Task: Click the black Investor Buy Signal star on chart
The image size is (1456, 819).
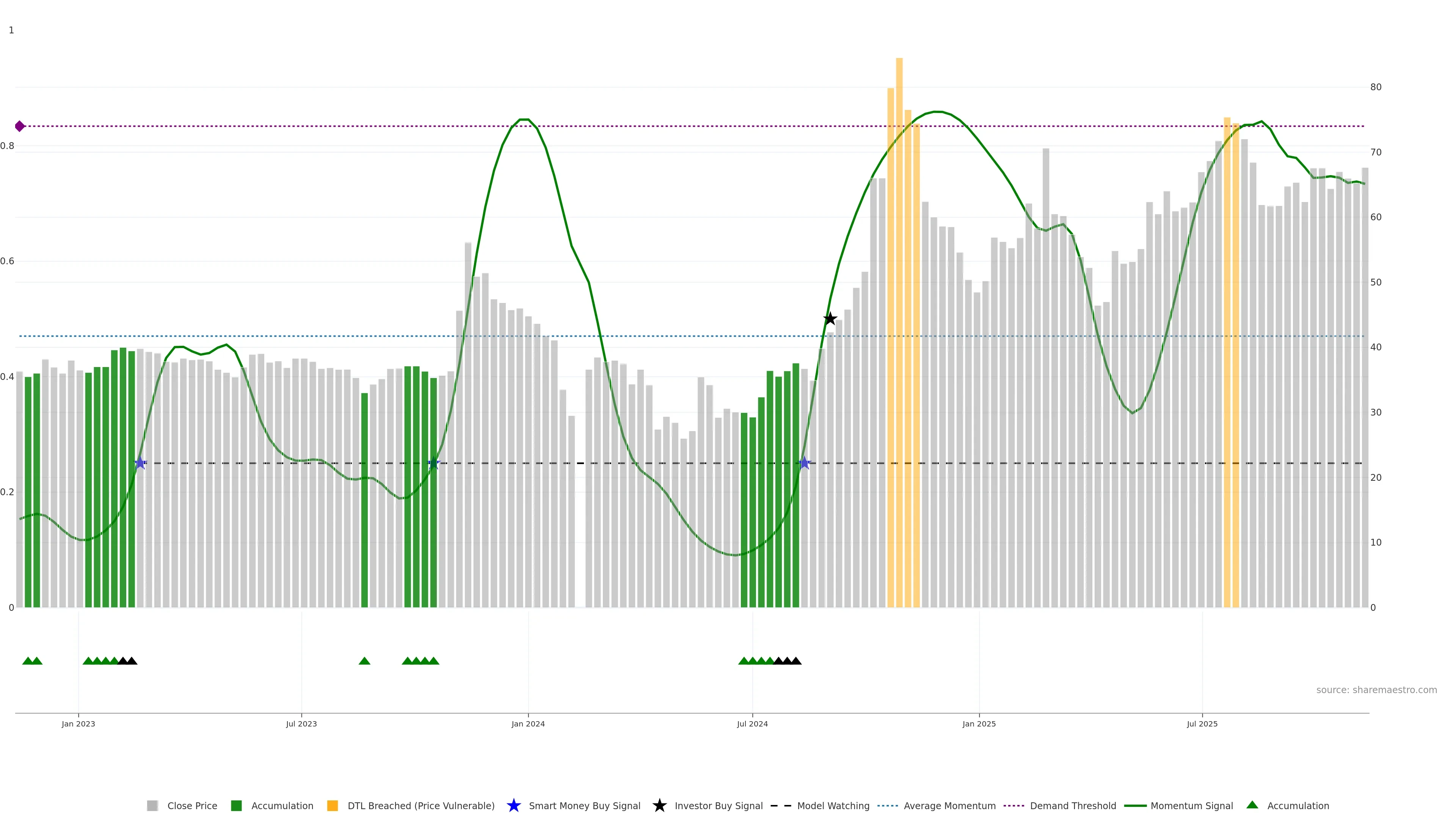Action: (x=830, y=319)
